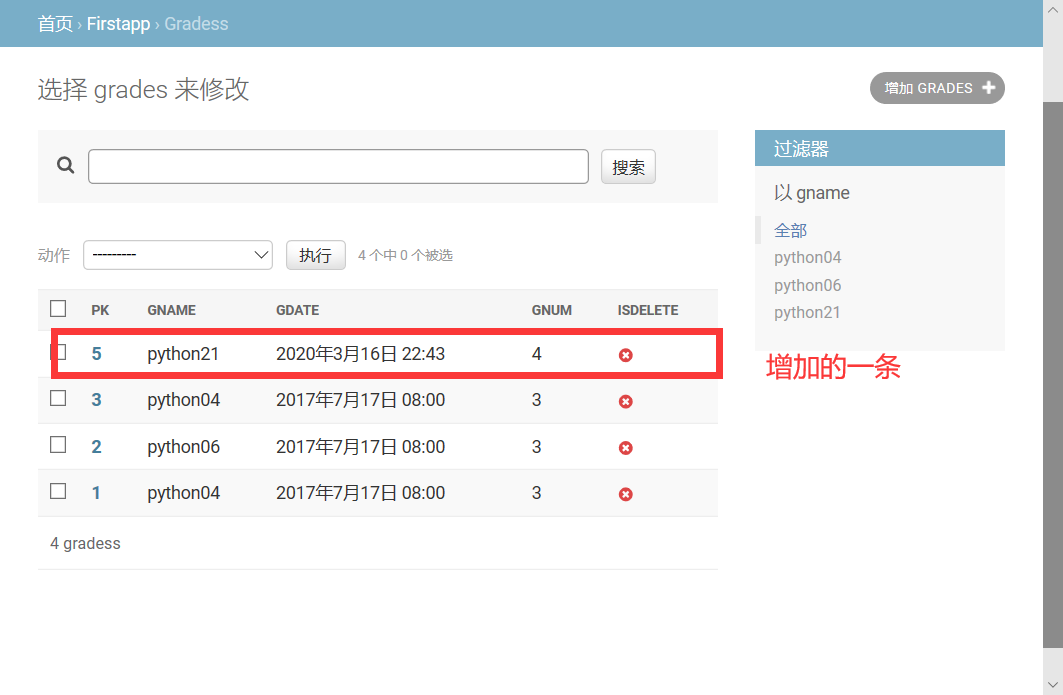Open grade record PK 5
Viewport: 1063px width, 695px height.
pyautogui.click(x=96, y=354)
